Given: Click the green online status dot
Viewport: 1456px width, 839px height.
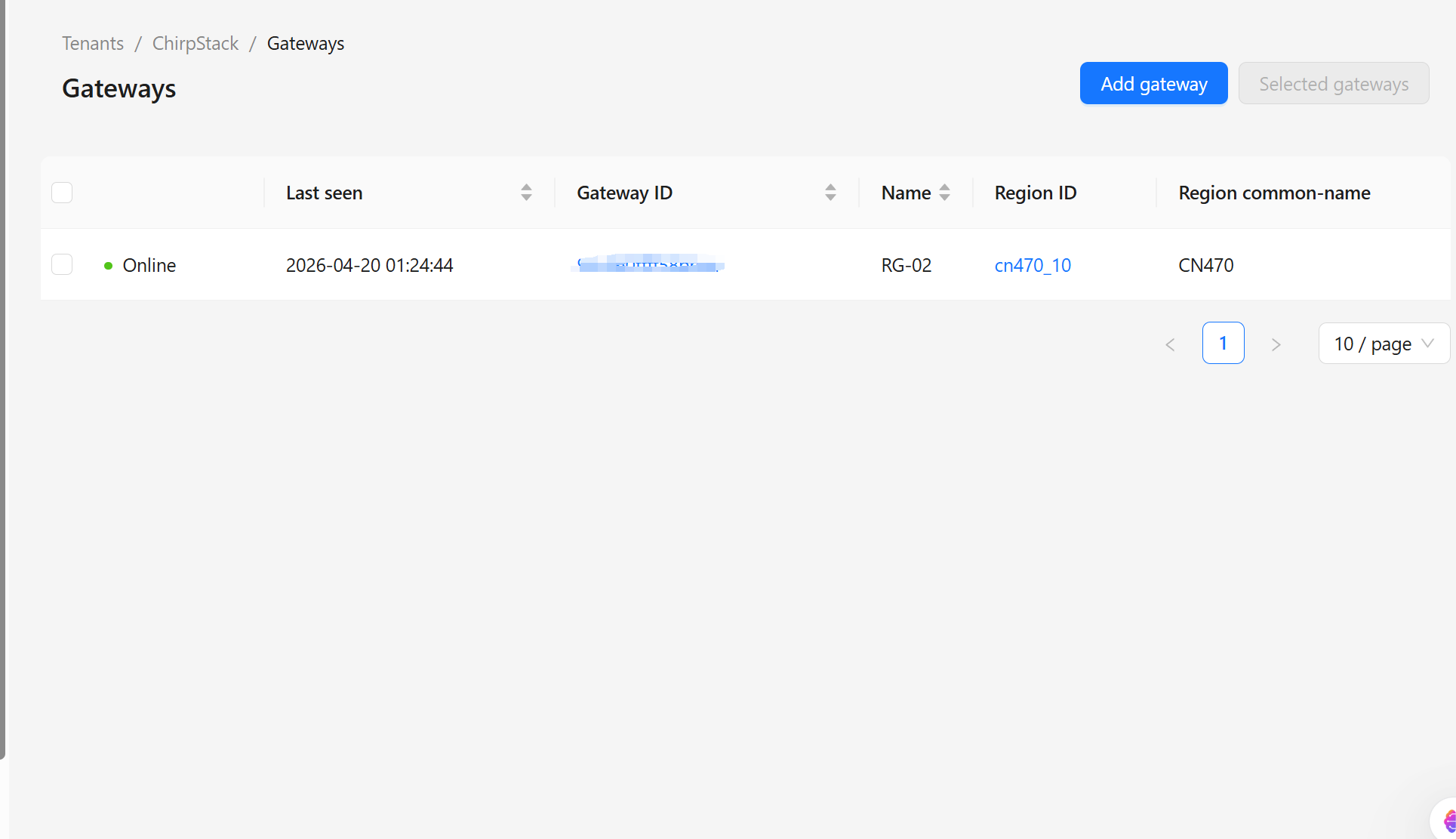Looking at the screenshot, I should point(108,266).
